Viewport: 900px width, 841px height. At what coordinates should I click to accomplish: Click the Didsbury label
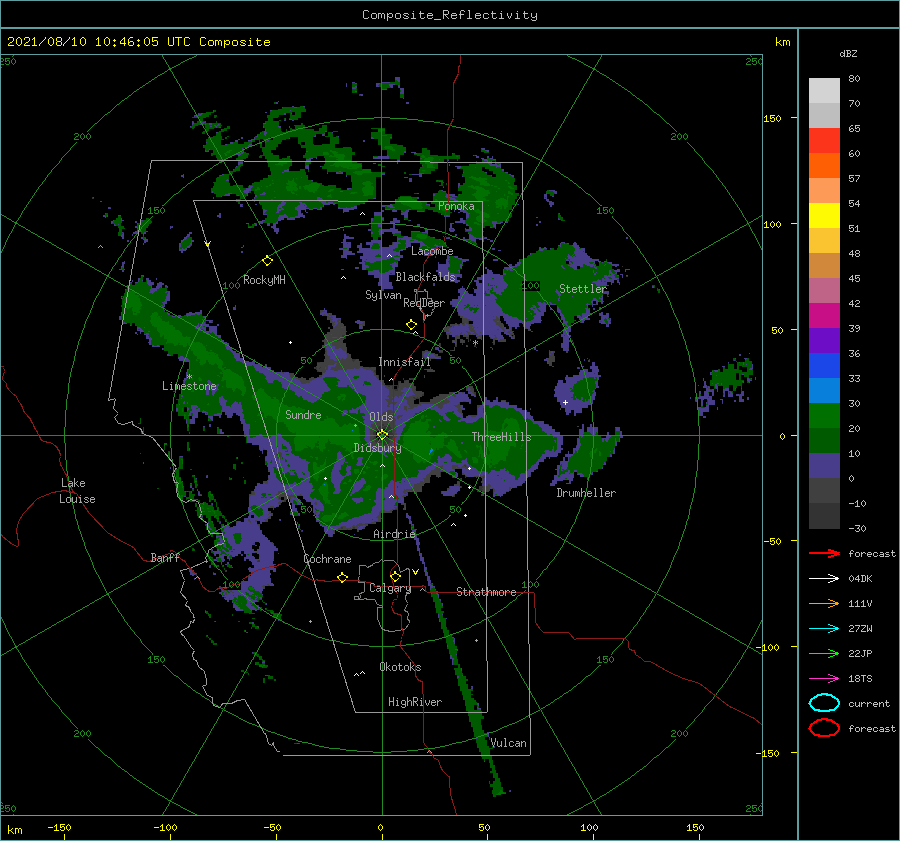point(377,448)
